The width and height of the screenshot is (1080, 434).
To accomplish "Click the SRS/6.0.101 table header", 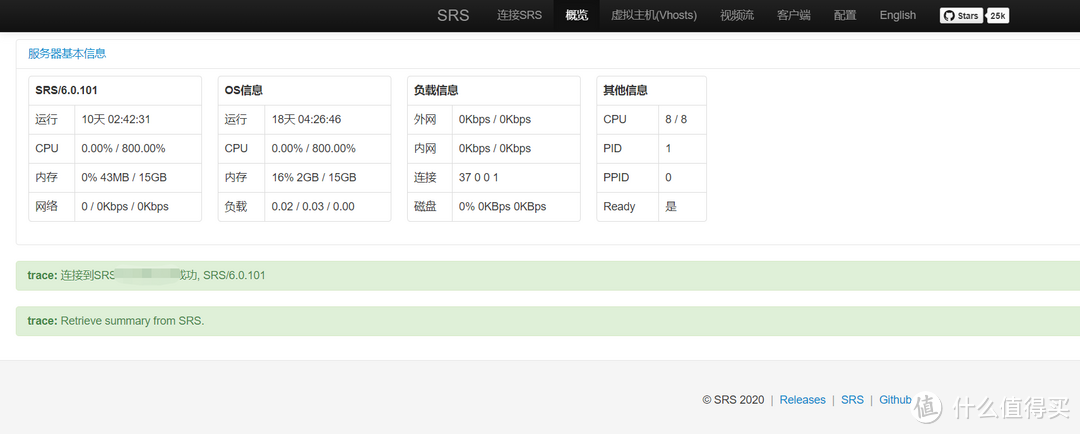I will 62,90.
